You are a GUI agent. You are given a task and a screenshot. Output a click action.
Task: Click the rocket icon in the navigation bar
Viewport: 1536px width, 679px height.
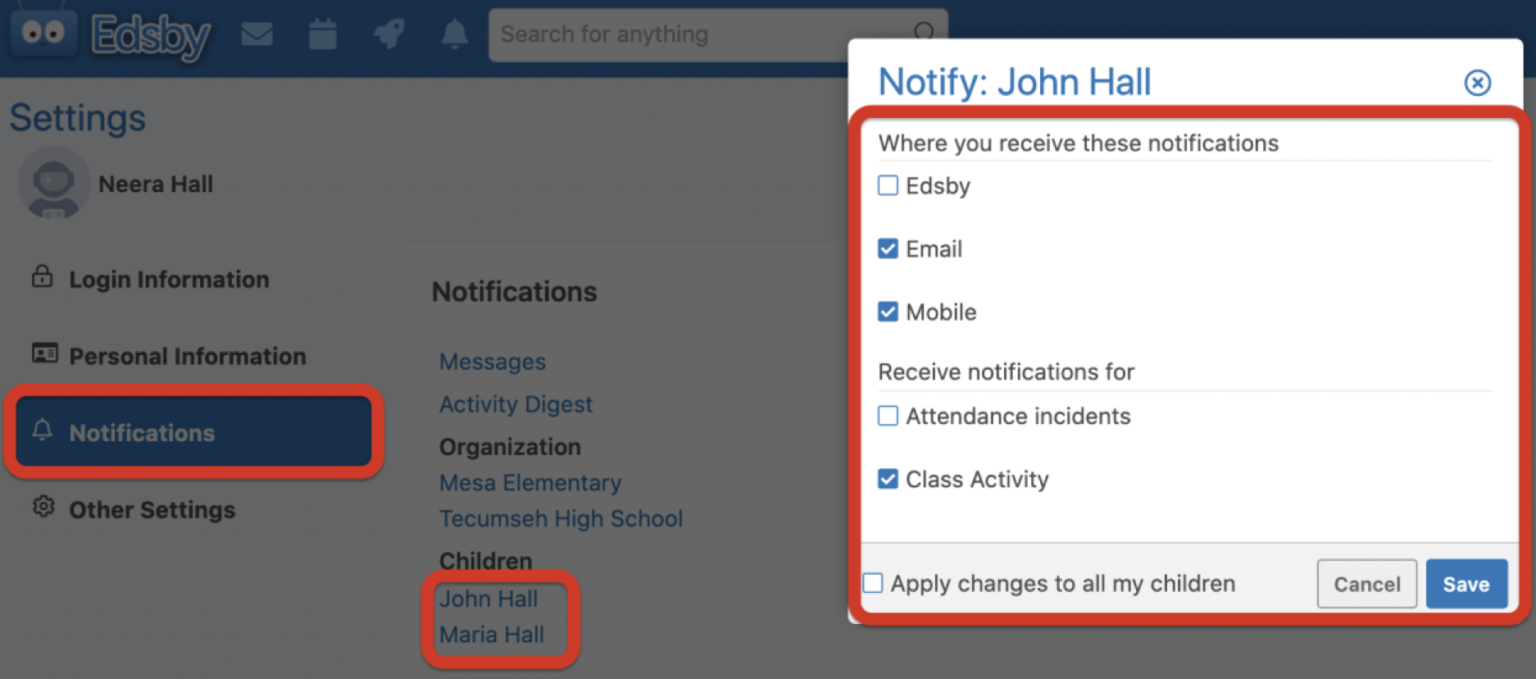pos(388,33)
